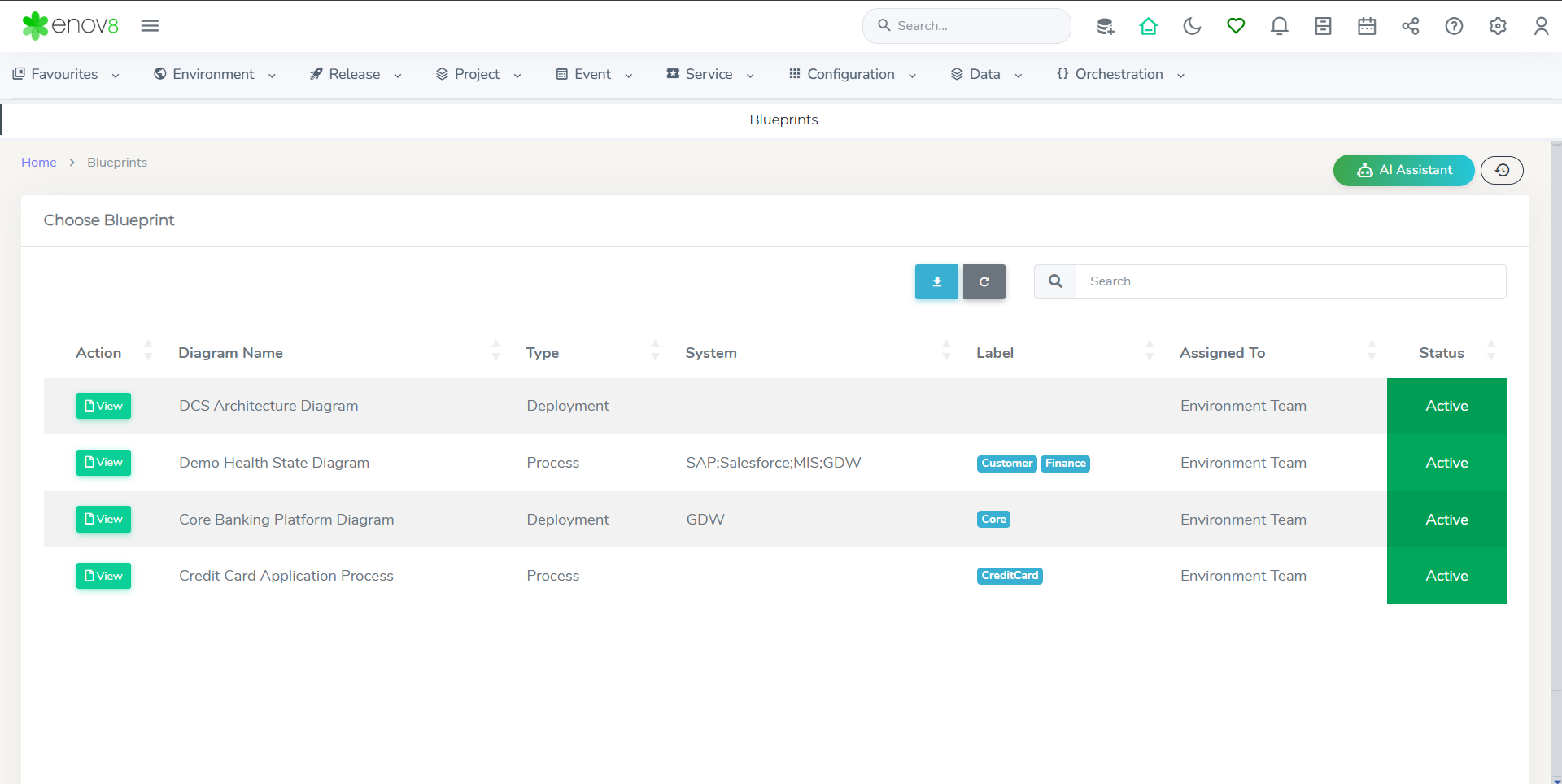Viewport: 1562px width, 784px height.
Task: Click the share network icon
Action: click(x=1410, y=26)
